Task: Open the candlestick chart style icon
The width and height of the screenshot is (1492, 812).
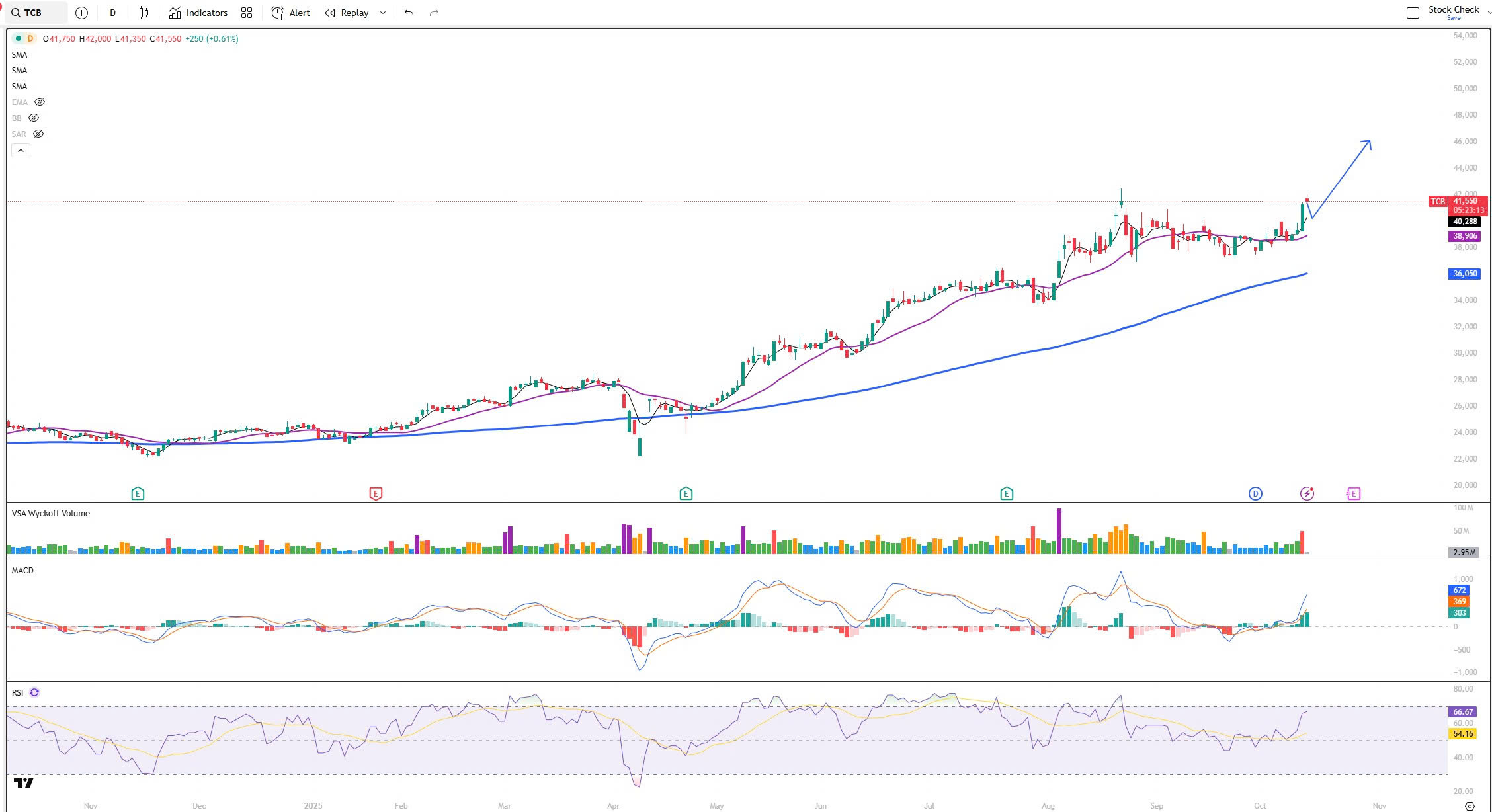Action: click(x=144, y=13)
